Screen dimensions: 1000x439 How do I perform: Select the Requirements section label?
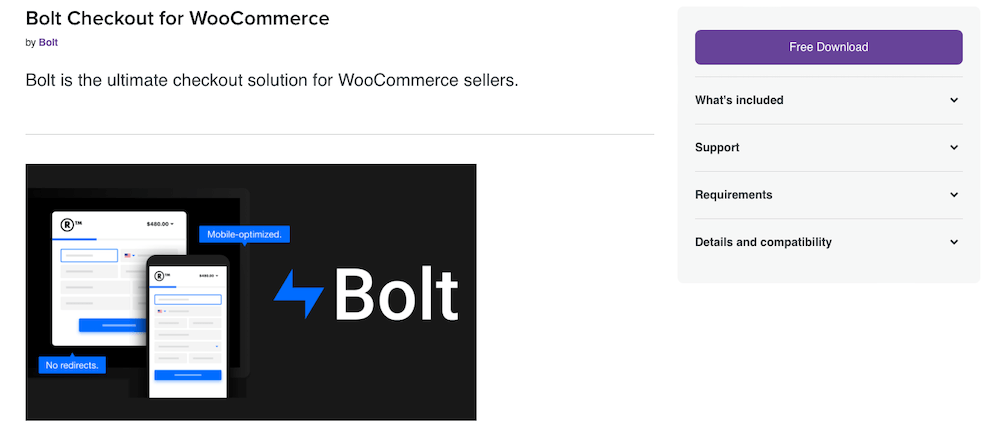(x=733, y=195)
